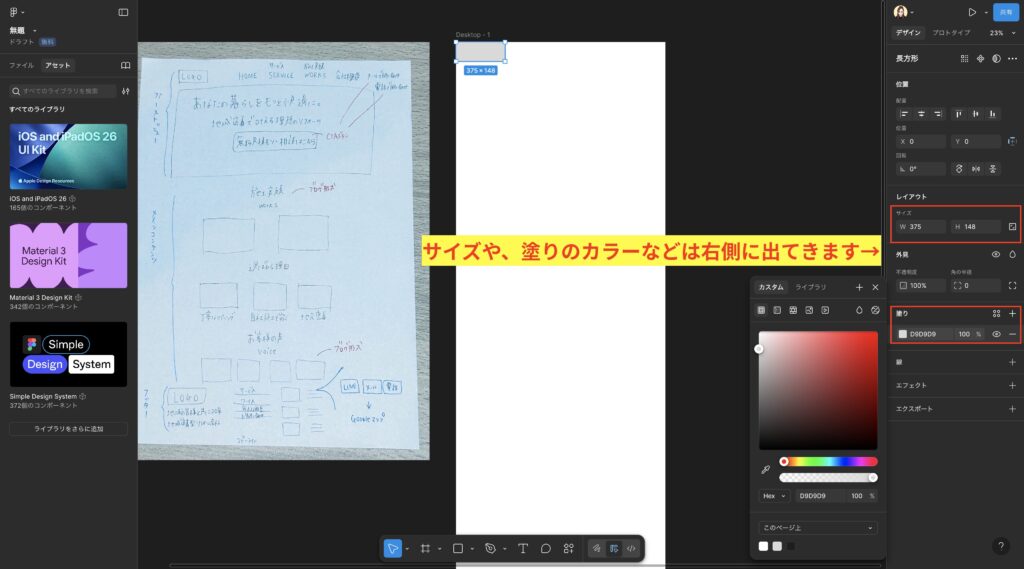Click ライブラリをさらに追加 button
Screen dimensions: 1024x569
[68, 428]
